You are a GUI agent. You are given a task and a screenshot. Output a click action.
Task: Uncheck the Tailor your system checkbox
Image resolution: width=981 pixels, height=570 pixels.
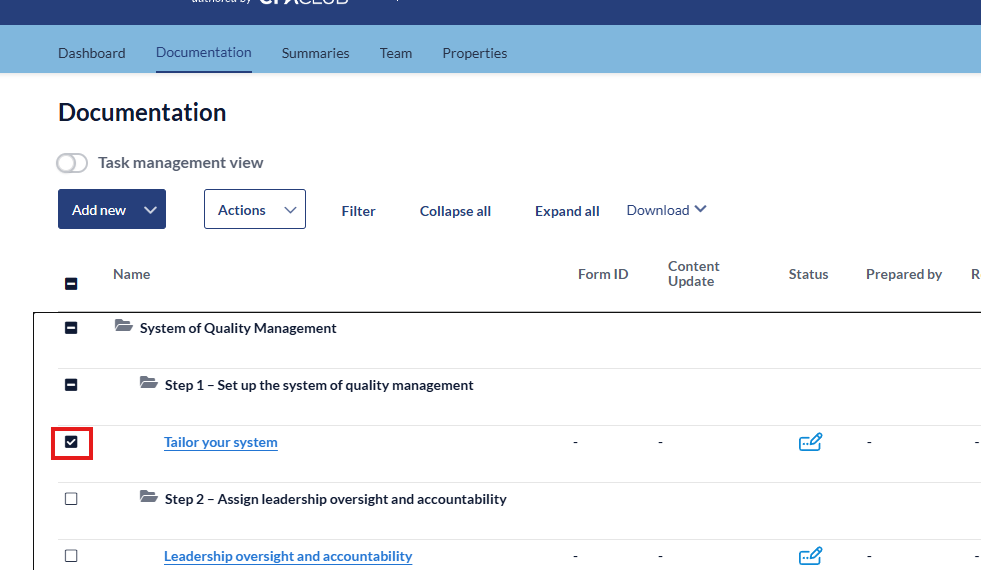pyautogui.click(x=71, y=442)
